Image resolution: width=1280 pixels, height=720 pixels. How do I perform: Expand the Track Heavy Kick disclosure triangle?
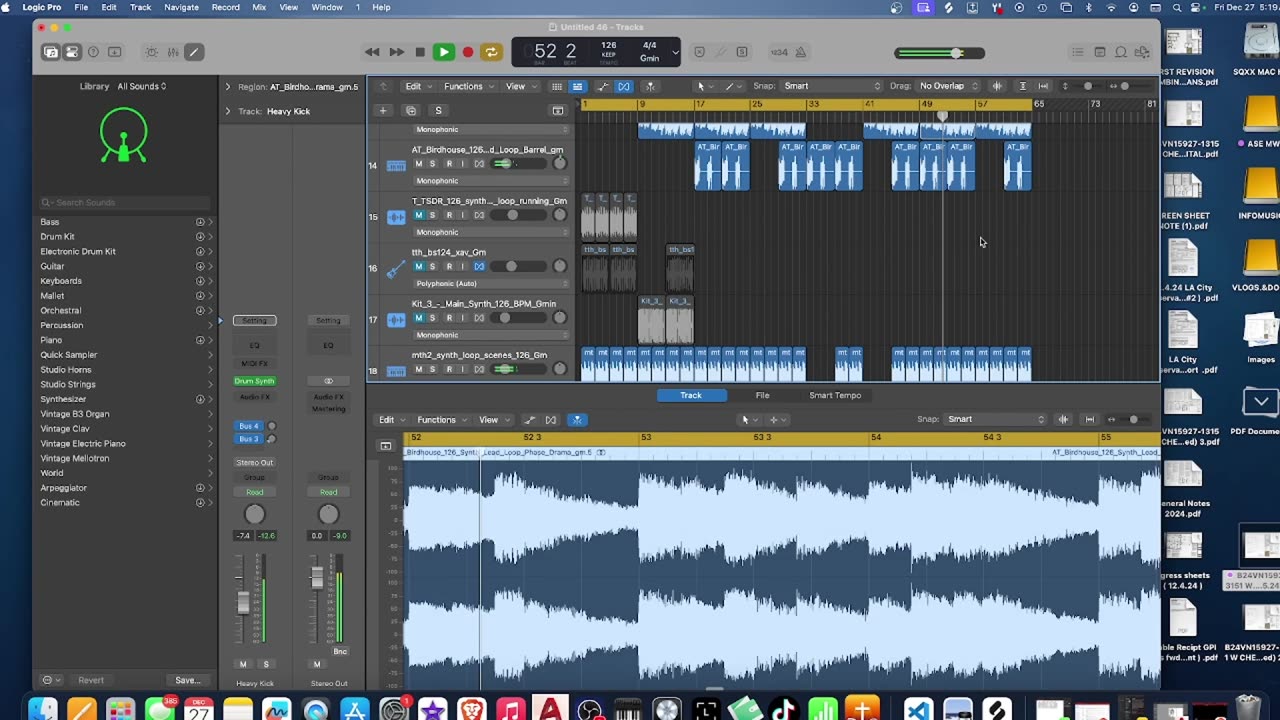(x=228, y=111)
